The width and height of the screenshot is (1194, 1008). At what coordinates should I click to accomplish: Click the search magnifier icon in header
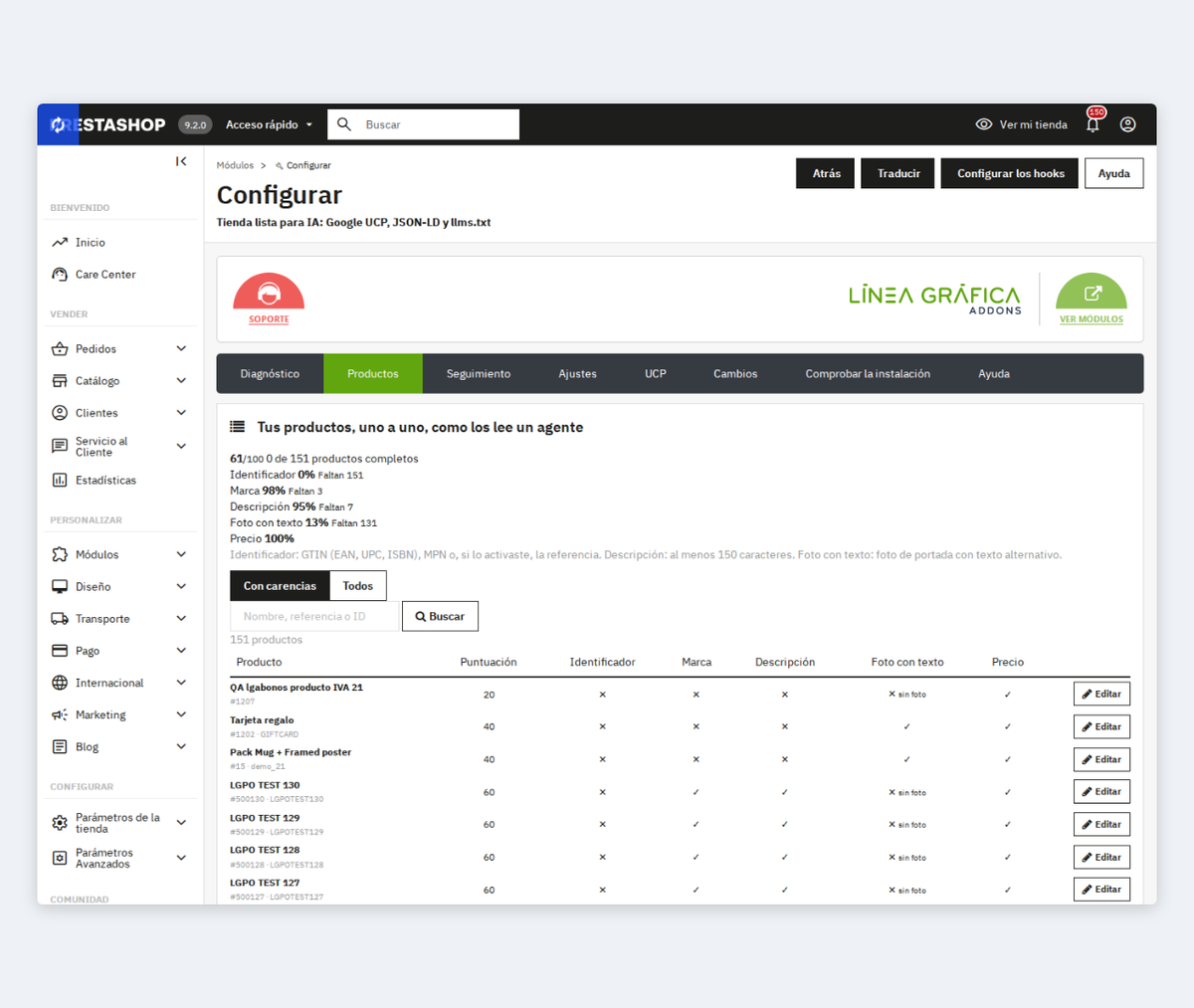(x=344, y=124)
